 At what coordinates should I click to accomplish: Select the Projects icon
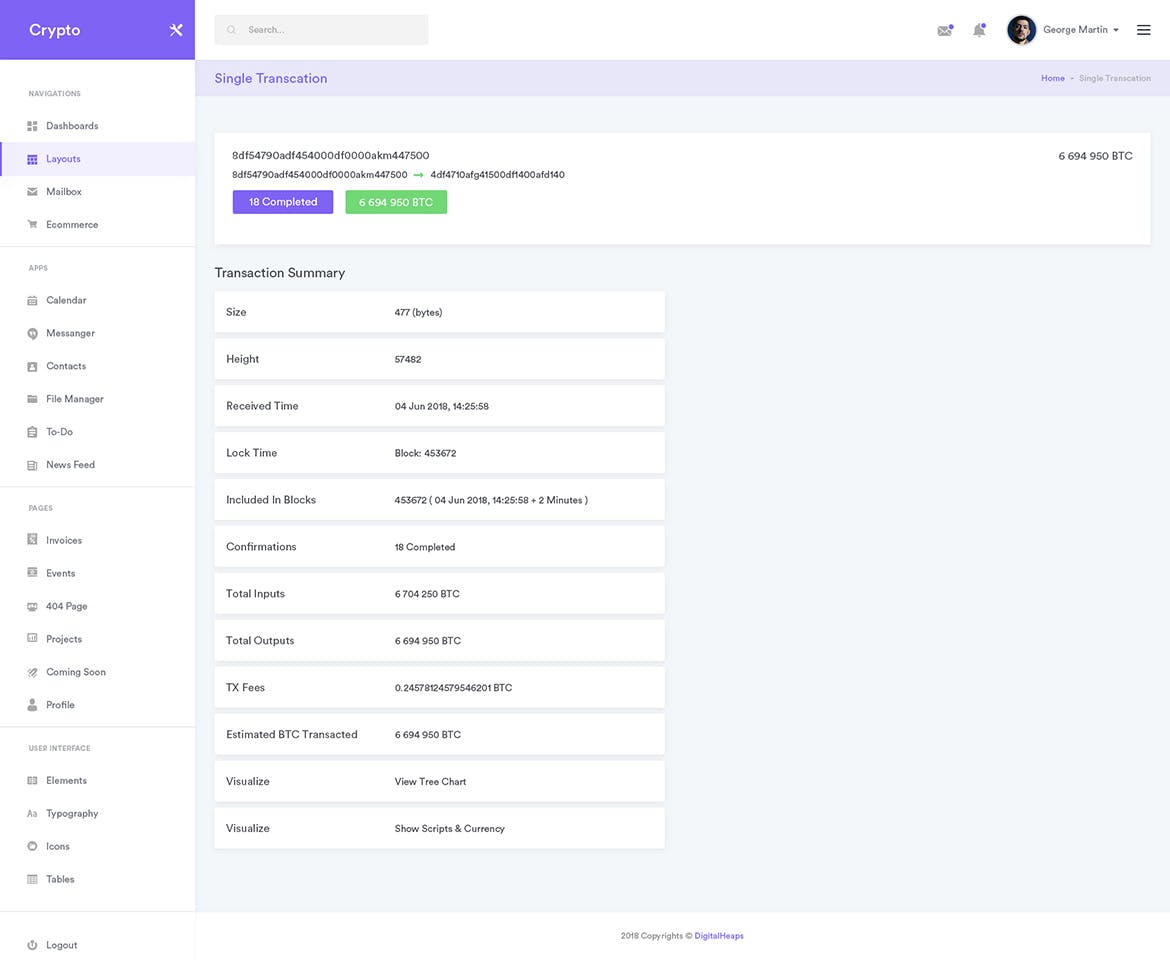(31, 638)
